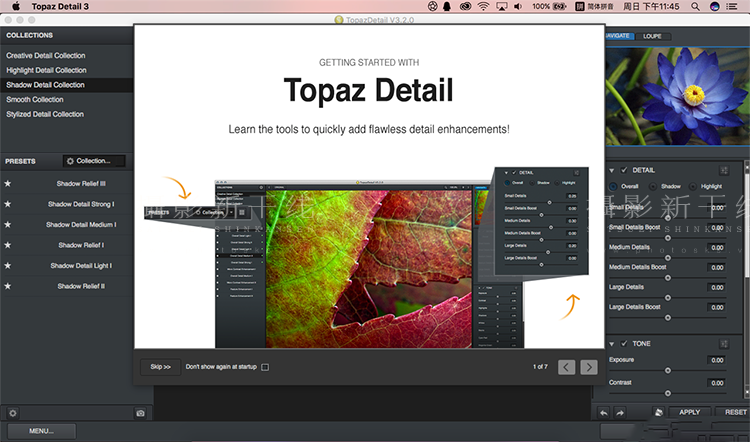This screenshot has height=442, width=750.
Task: Toggle the TONE section checkbox
Action: pos(624,343)
